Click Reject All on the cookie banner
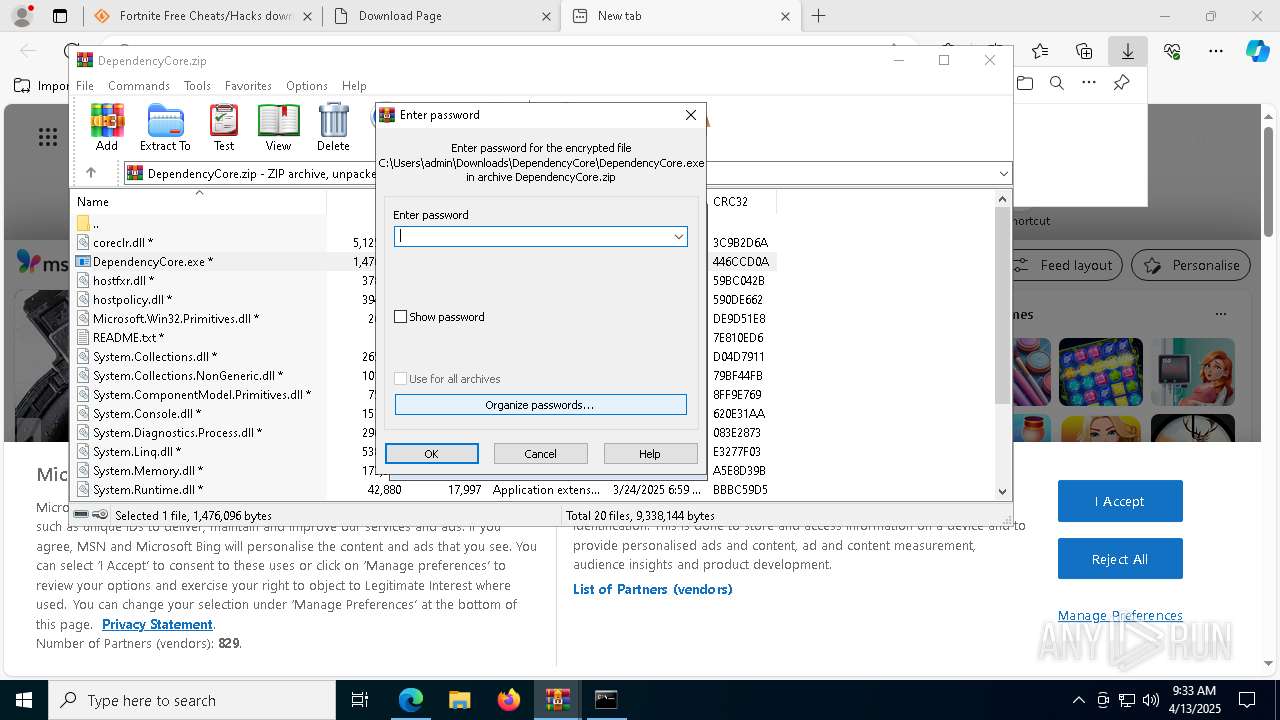The width and height of the screenshot is (1280, 720). pos(1120,559)
